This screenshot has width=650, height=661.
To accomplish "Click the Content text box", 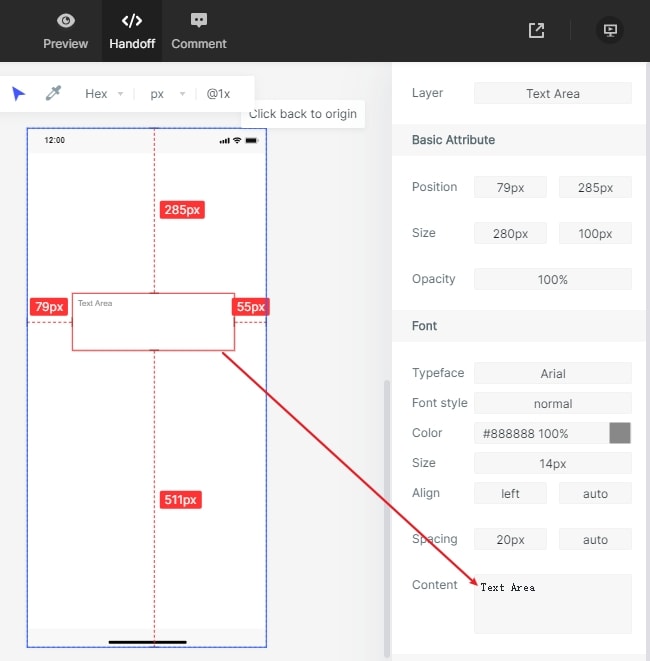I will click(553, 604).
